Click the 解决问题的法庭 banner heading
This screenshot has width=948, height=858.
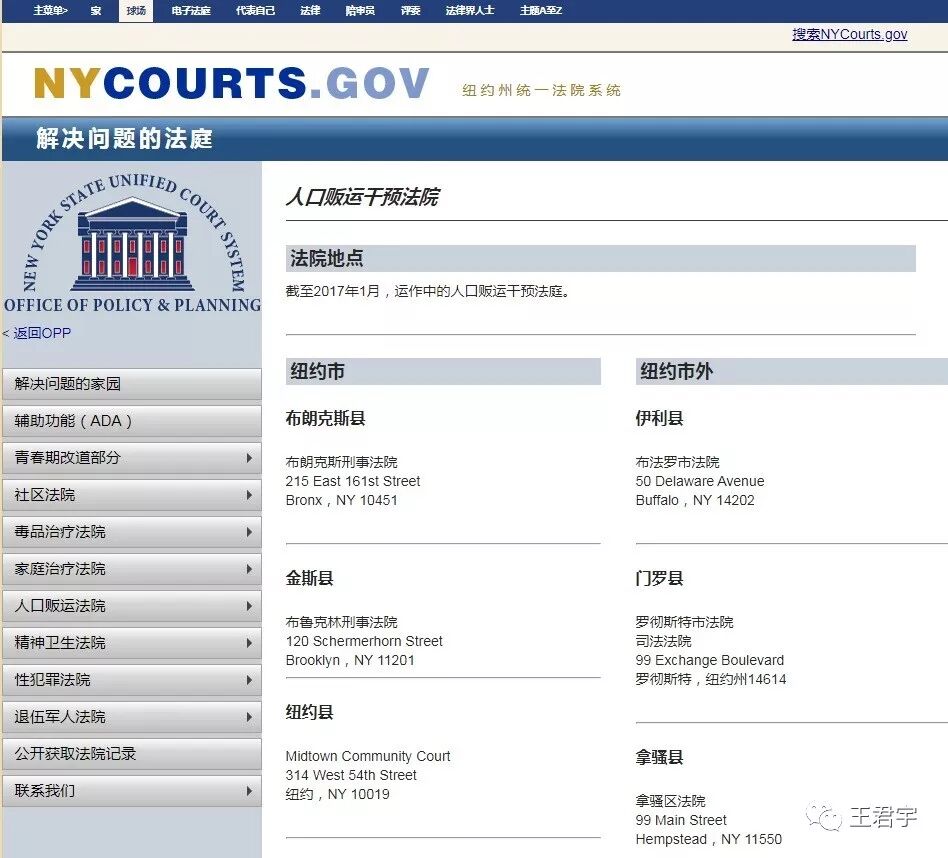click(x=125, y=138)
